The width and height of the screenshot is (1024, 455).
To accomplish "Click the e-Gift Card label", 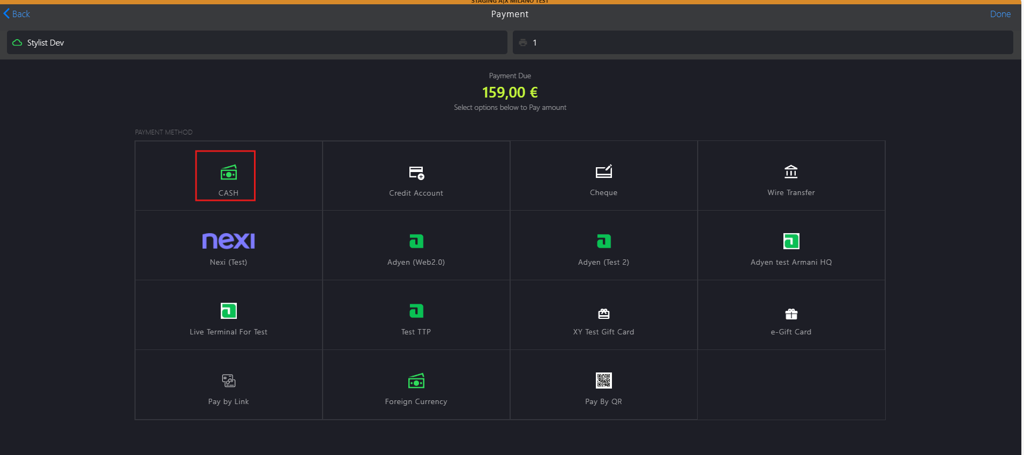I will coord(791,332).
